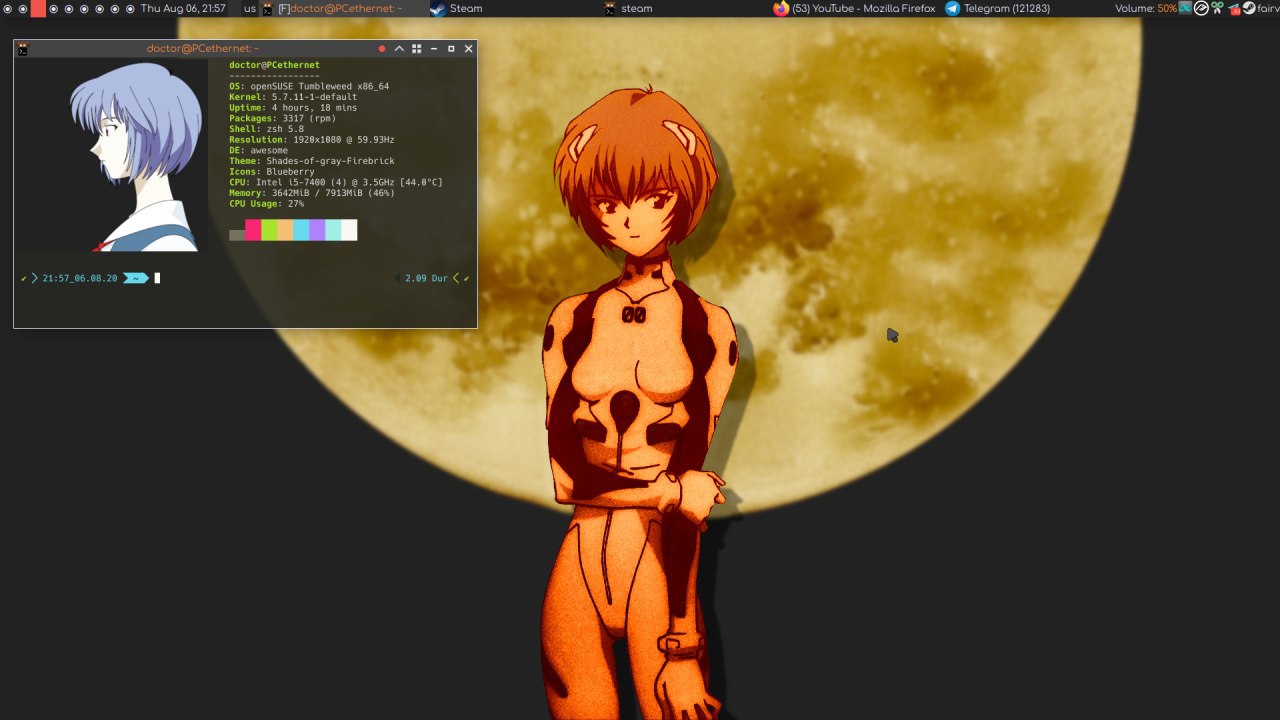The image size is (1280, 720).
Task: Click the orange color block in the neofetch palette
Action: click(x=285, y=230)
